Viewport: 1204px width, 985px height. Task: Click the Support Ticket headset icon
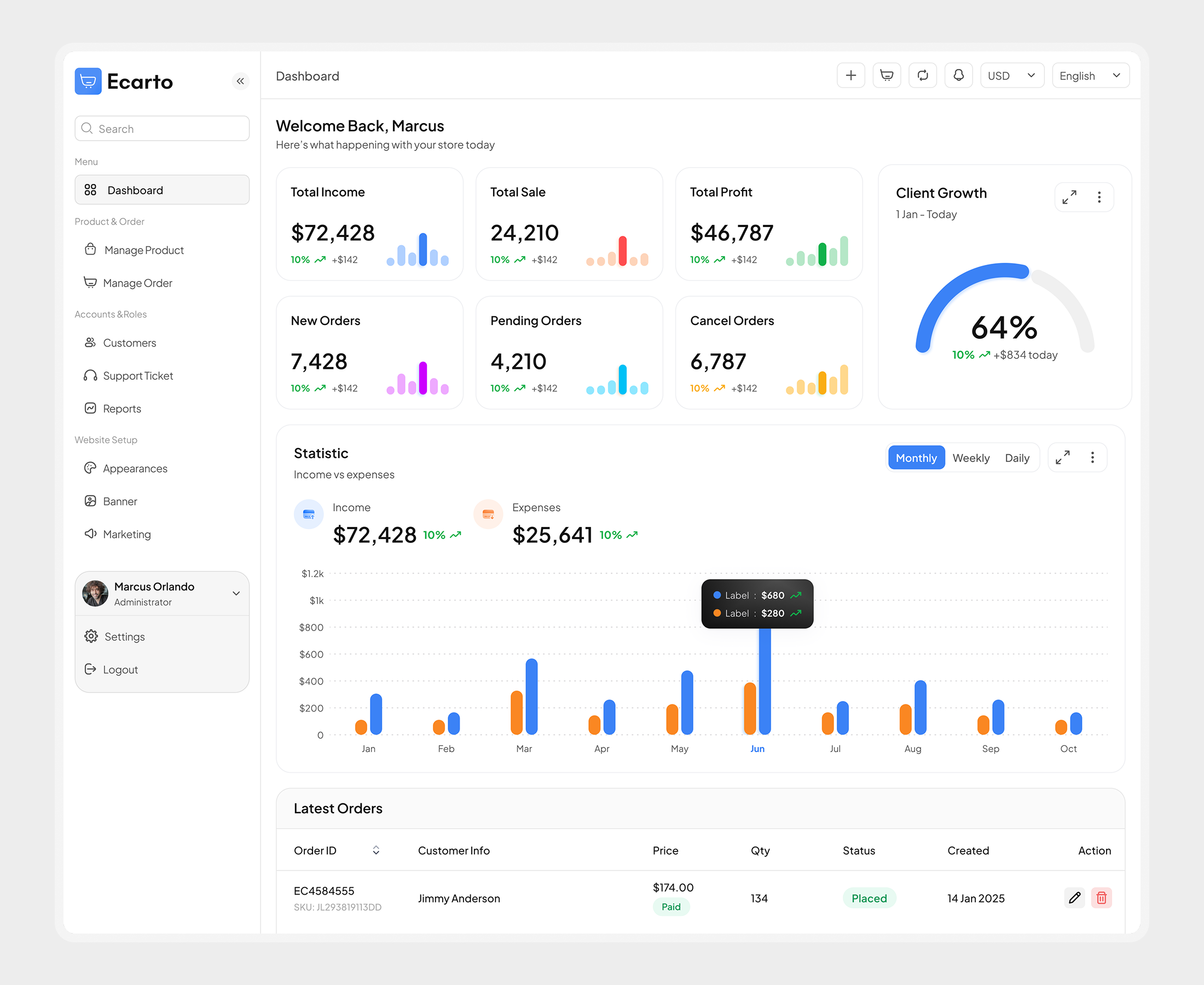coord(91,375)
